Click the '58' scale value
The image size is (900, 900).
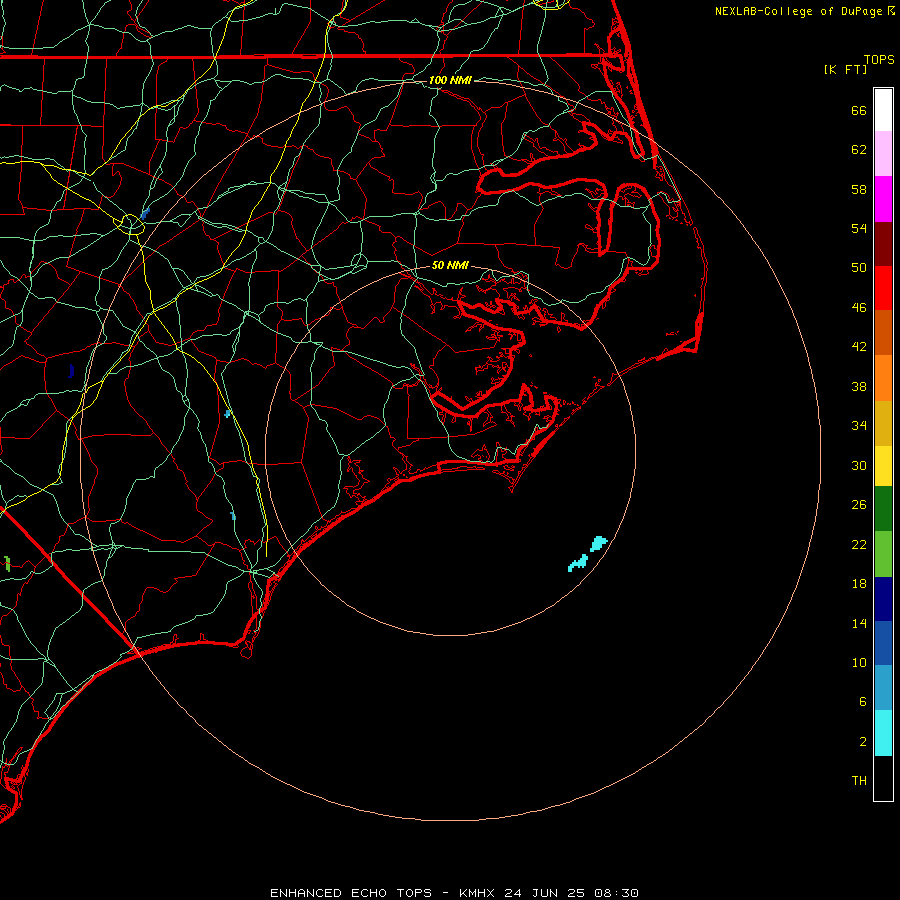tap(859, 189)
